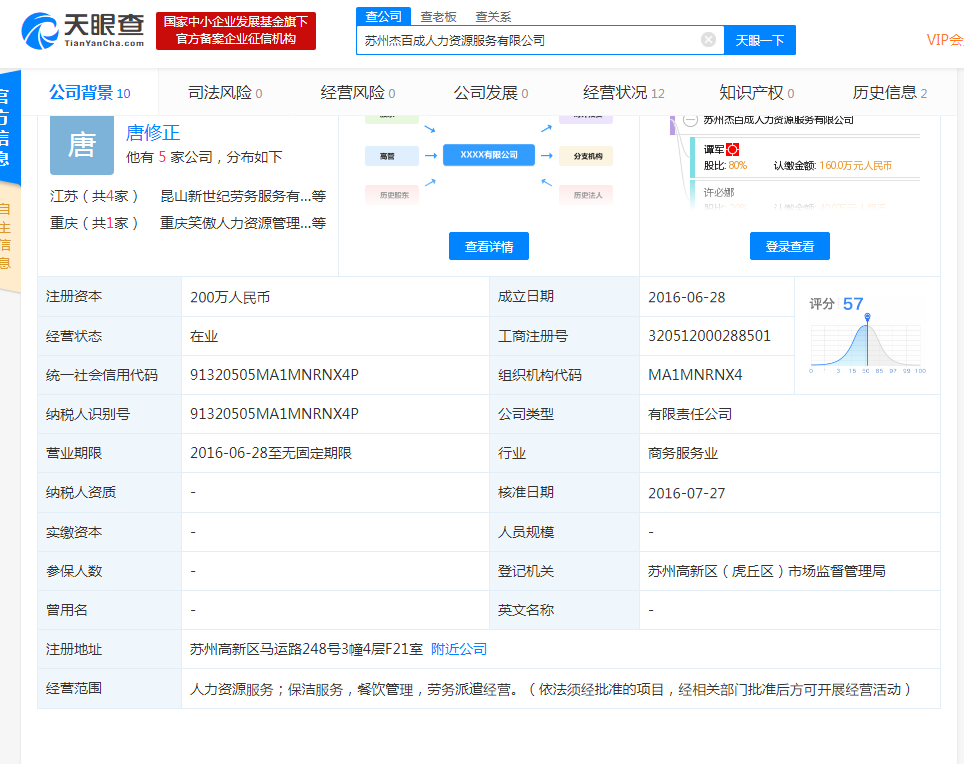Click the 查看详情 button

point(489,246)
